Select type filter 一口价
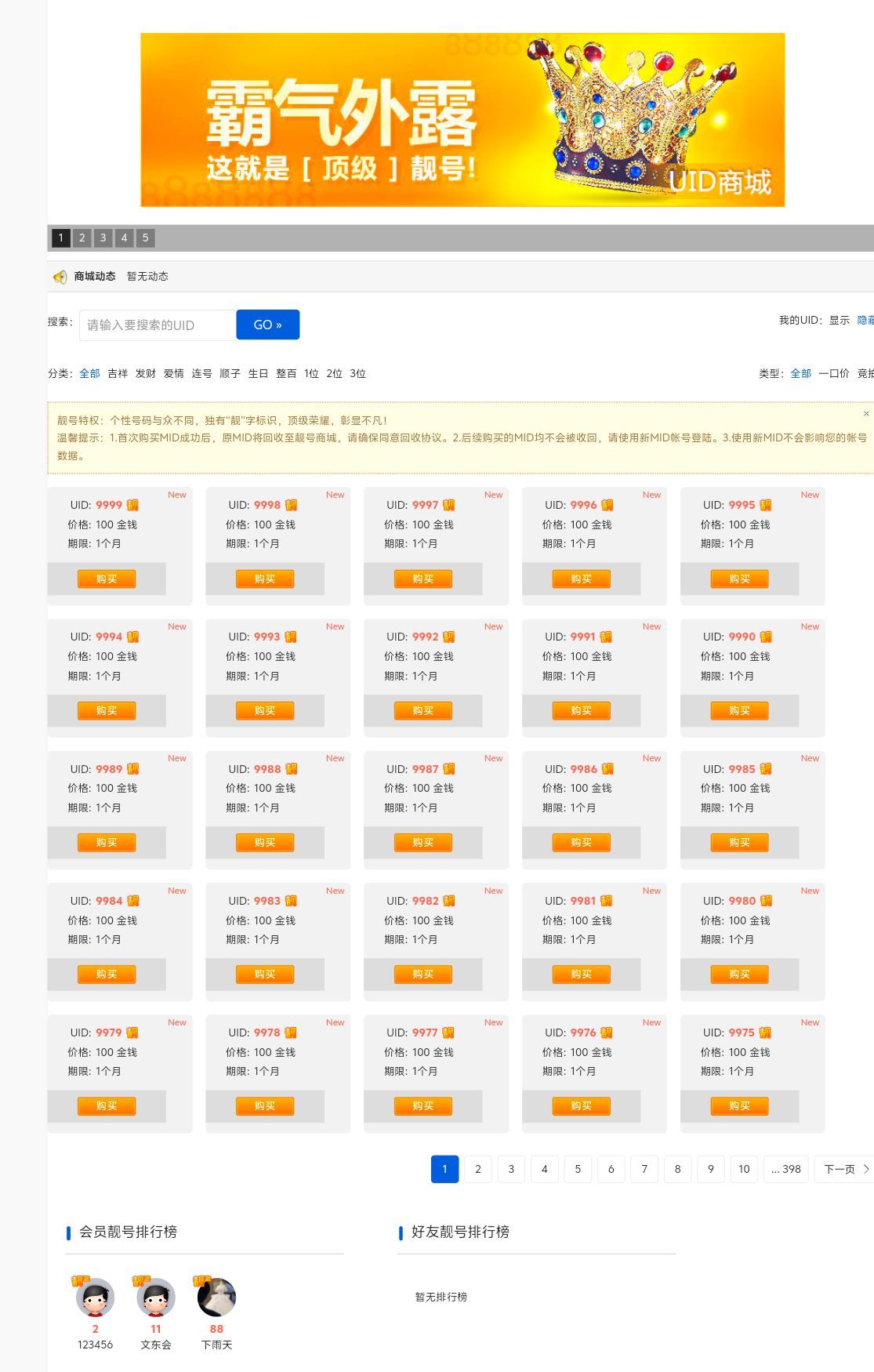Screen dimensions: 874x1372 tap(834, 374)
